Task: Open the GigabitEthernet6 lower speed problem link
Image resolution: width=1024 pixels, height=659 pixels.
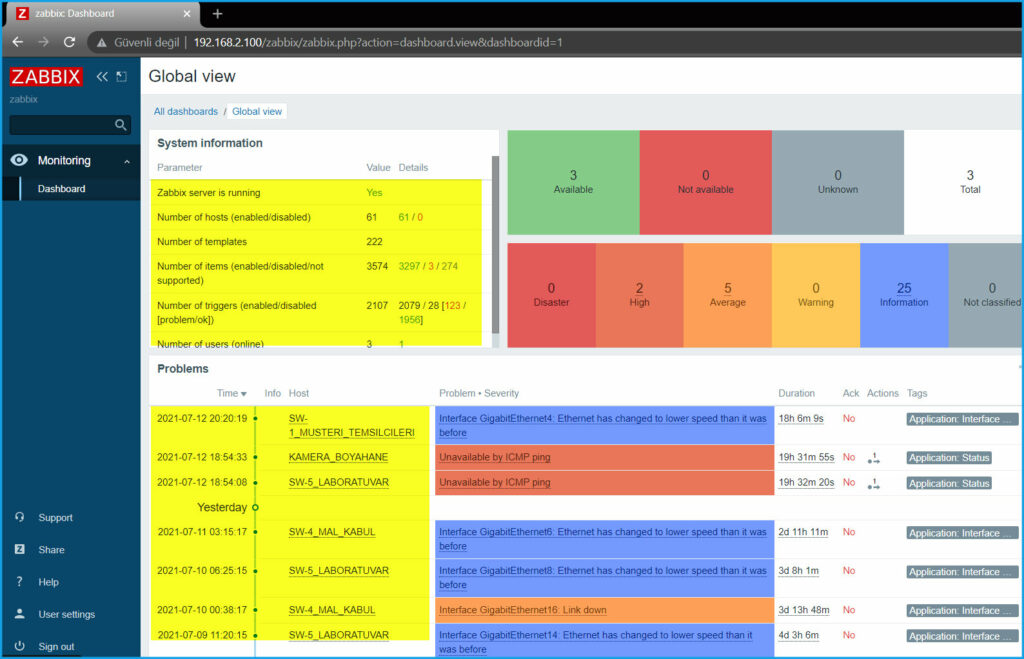Action: tap(603, 539)
